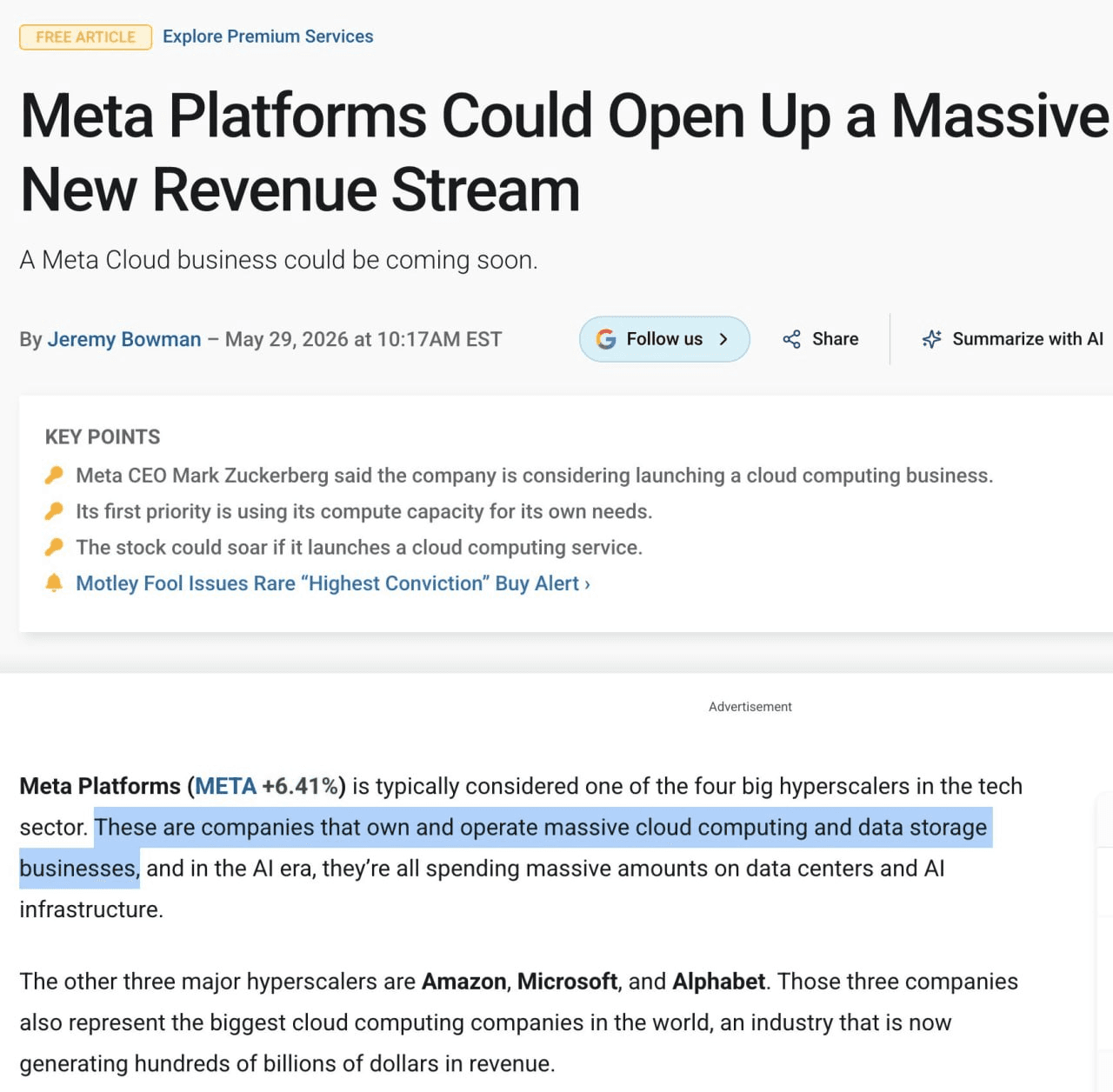Click the Google G logo icon
The image size is (1113, 1092).
coord(606,339)
